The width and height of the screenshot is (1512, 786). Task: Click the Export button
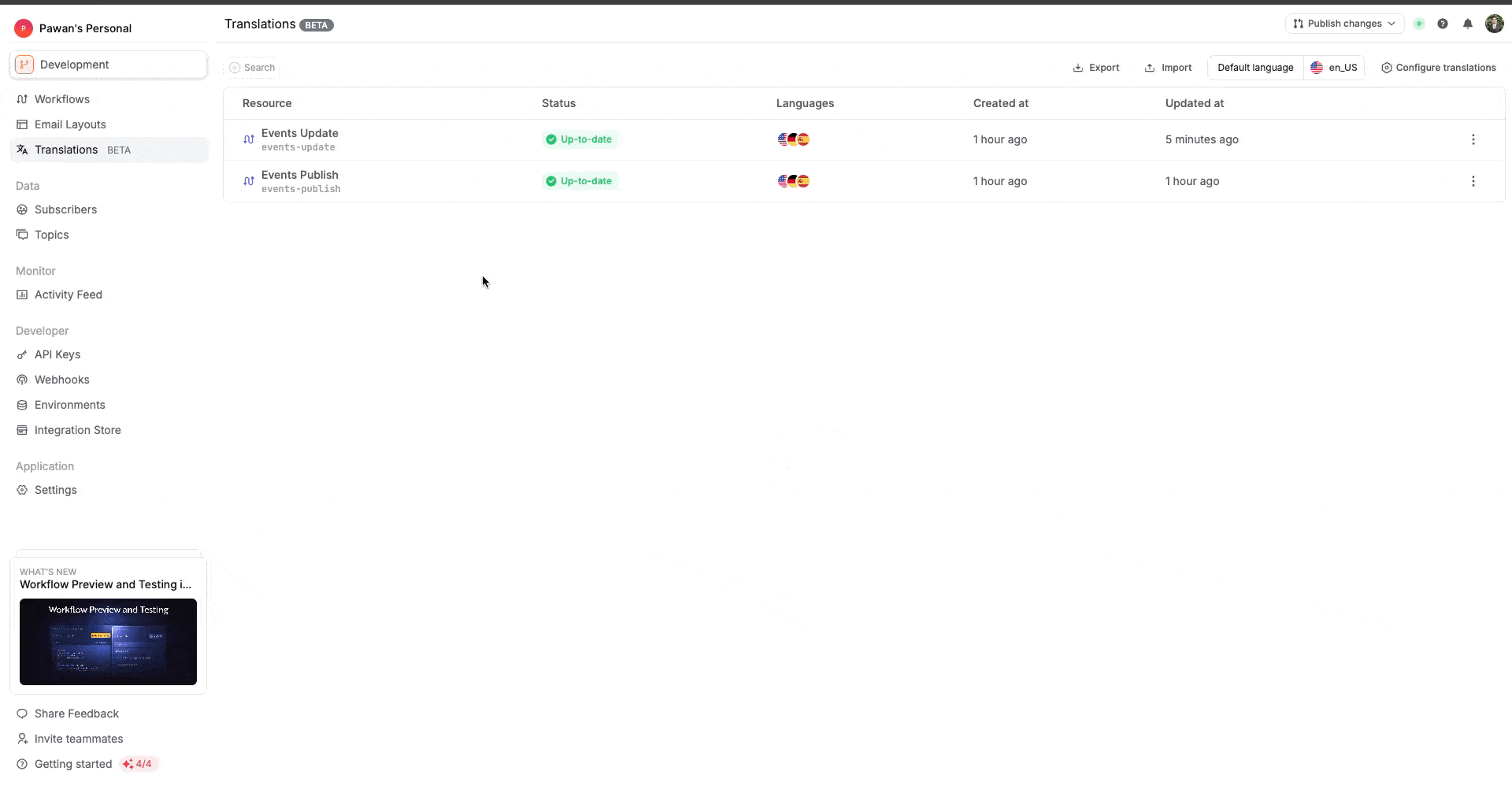click(1096, 68)
